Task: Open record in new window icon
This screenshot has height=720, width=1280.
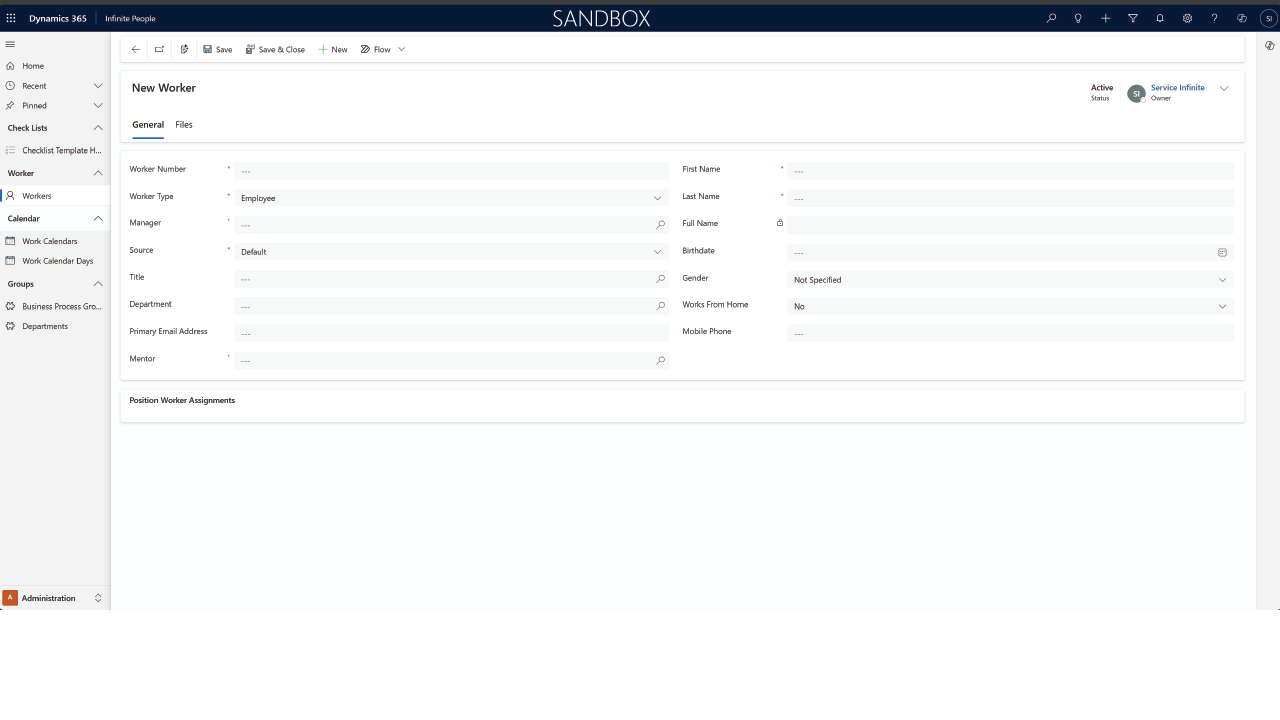Action: click(160, 49)
